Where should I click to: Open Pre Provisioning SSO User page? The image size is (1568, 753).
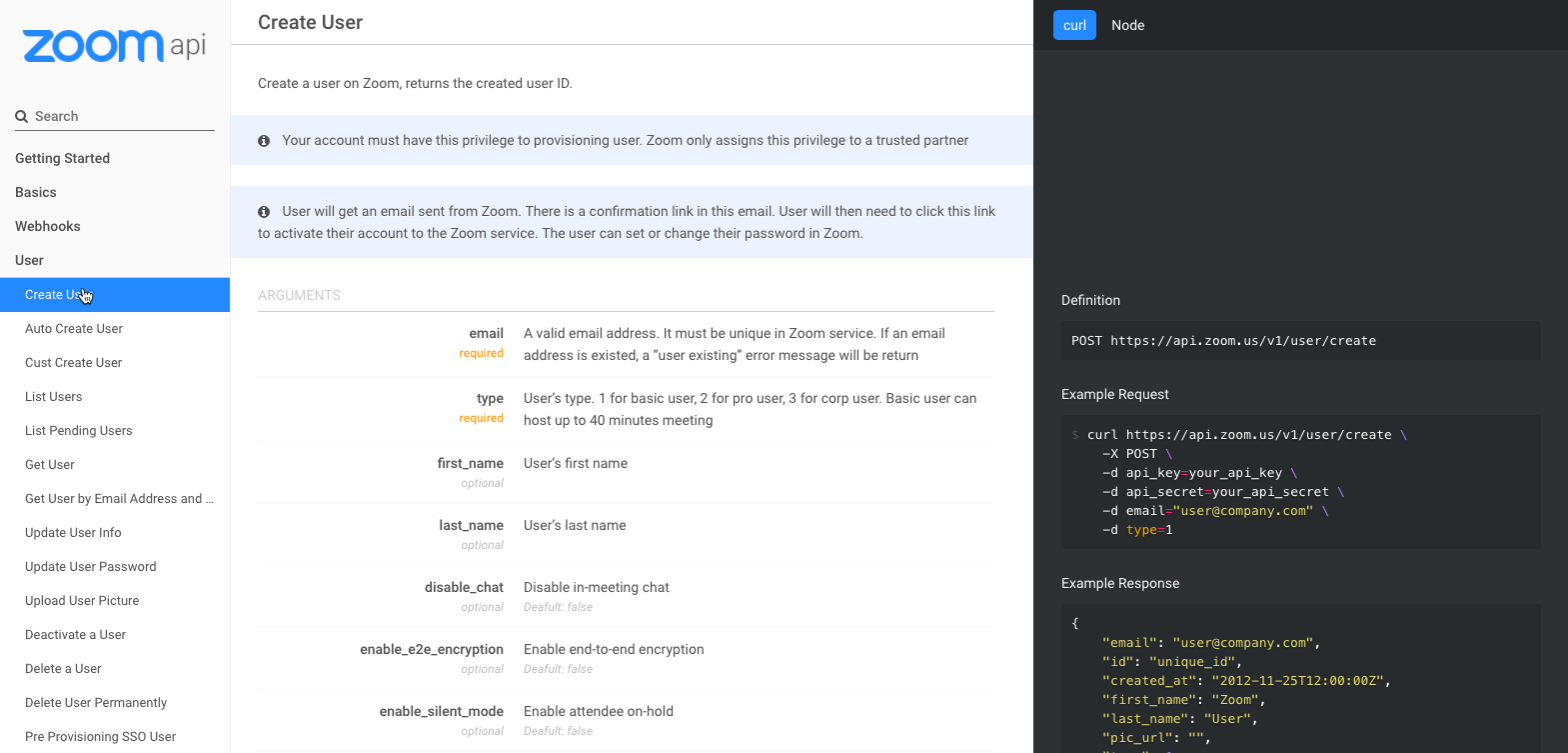click(100, 737)
